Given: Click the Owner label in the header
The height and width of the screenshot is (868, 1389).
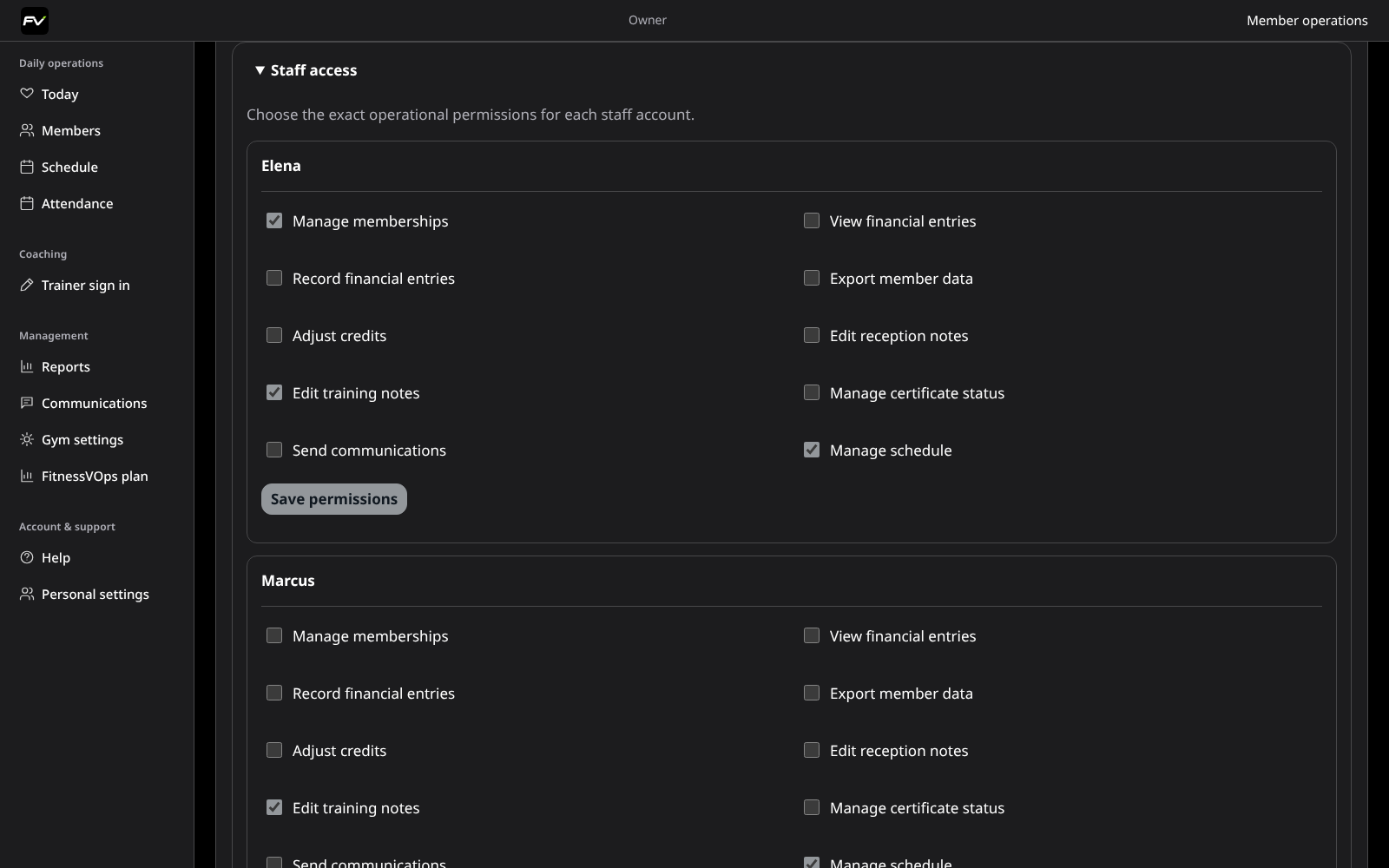Looking at the screenshot, I should (x=648, y=20).
